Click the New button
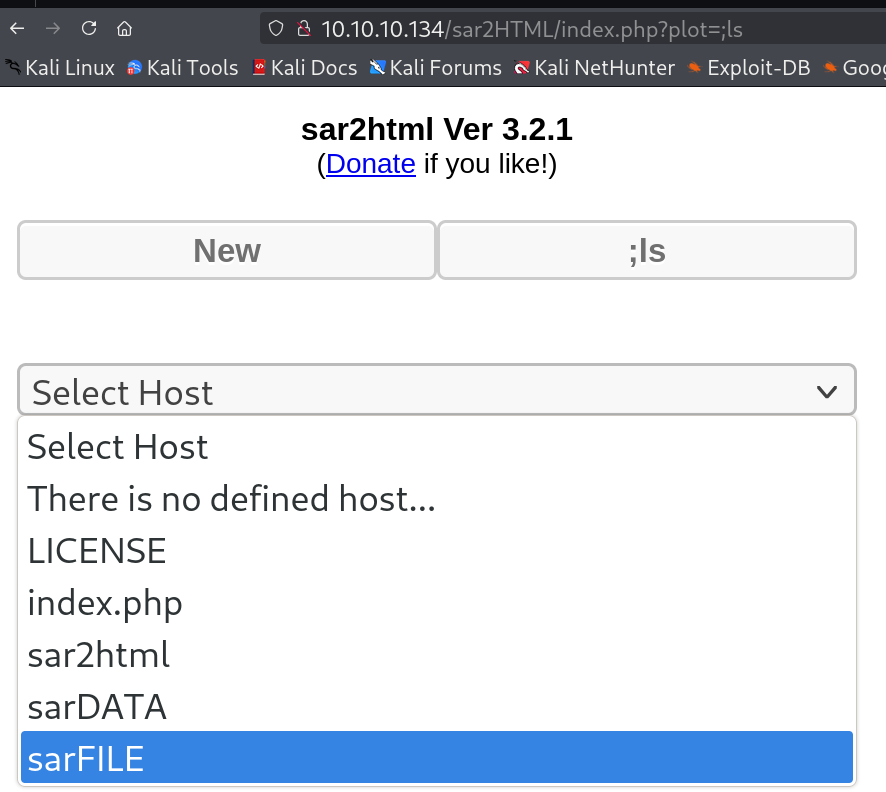Viewport: 886px width, 792px height. [227, 250]
